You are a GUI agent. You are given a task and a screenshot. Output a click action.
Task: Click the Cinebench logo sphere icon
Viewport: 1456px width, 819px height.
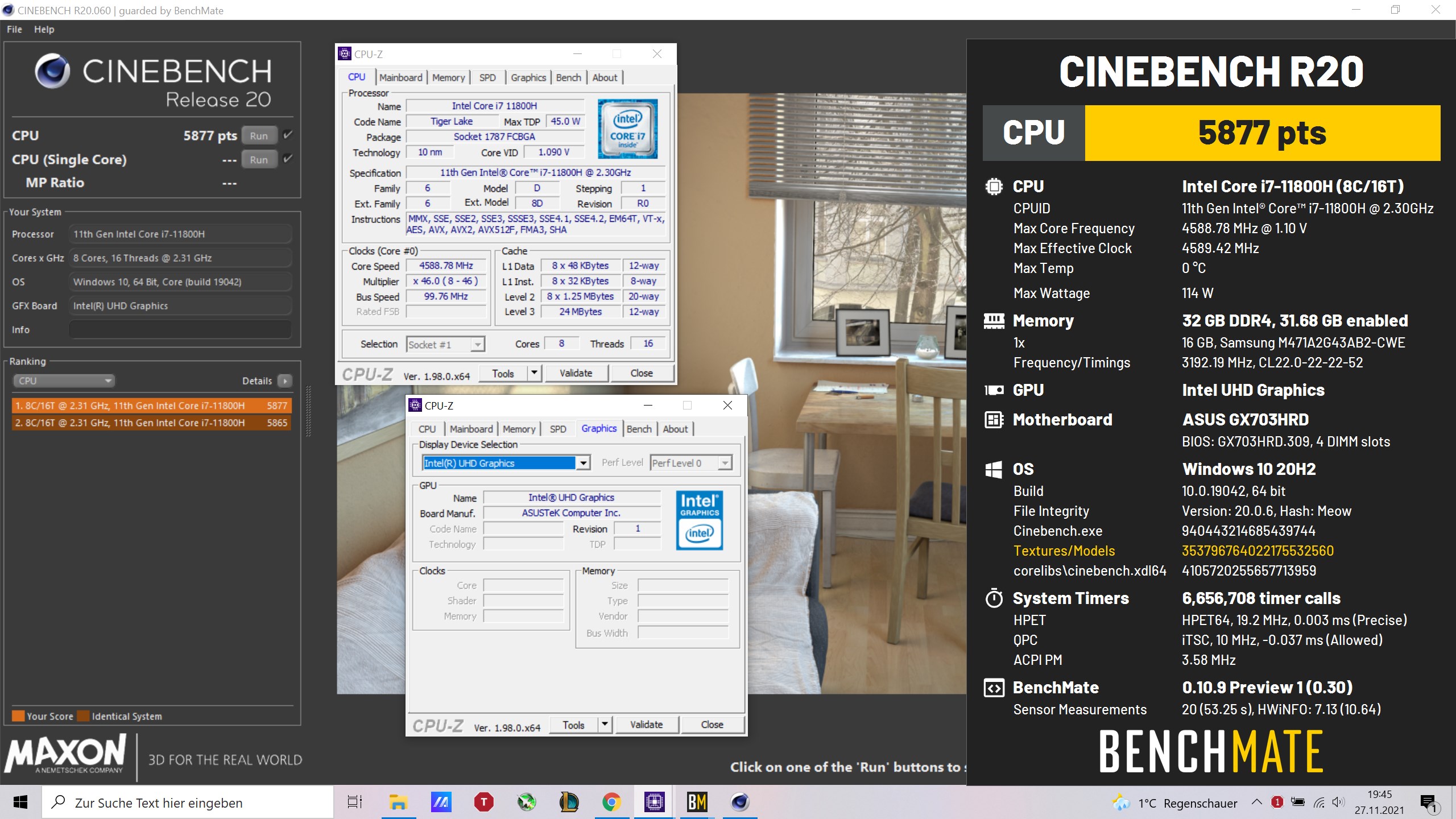pos(52,71)
